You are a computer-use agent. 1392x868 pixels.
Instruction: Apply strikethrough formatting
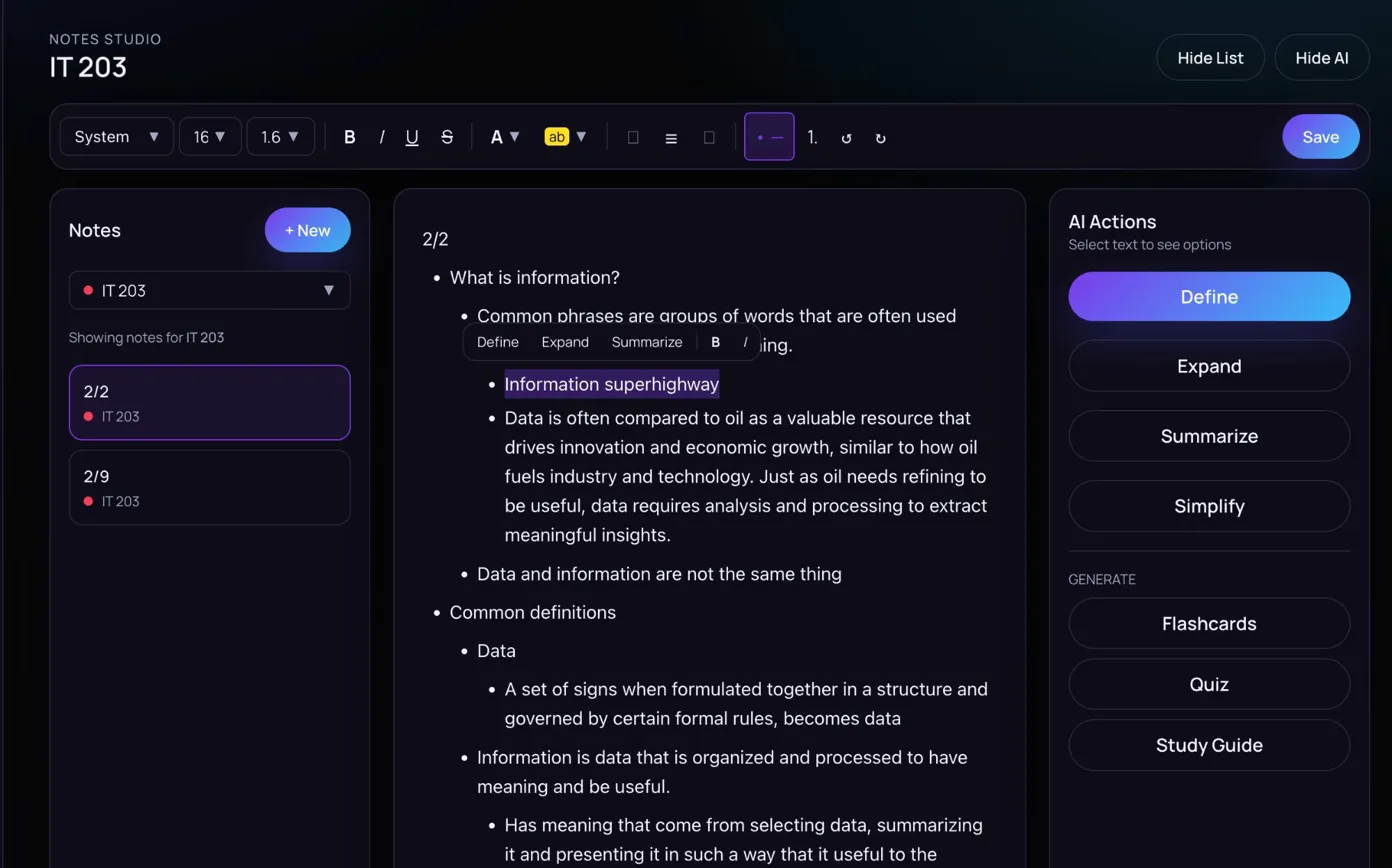click(x=447, y=137)
